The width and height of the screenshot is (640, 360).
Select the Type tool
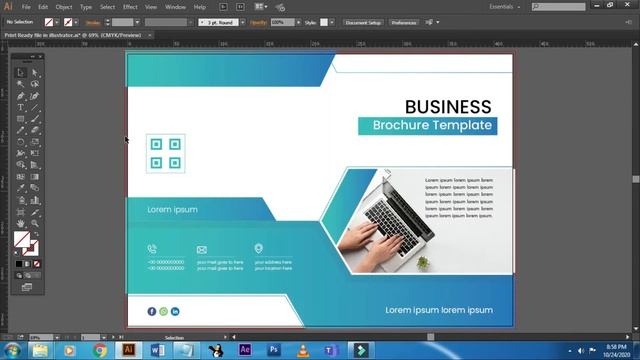pyautogui.click(x=20, y=108)
